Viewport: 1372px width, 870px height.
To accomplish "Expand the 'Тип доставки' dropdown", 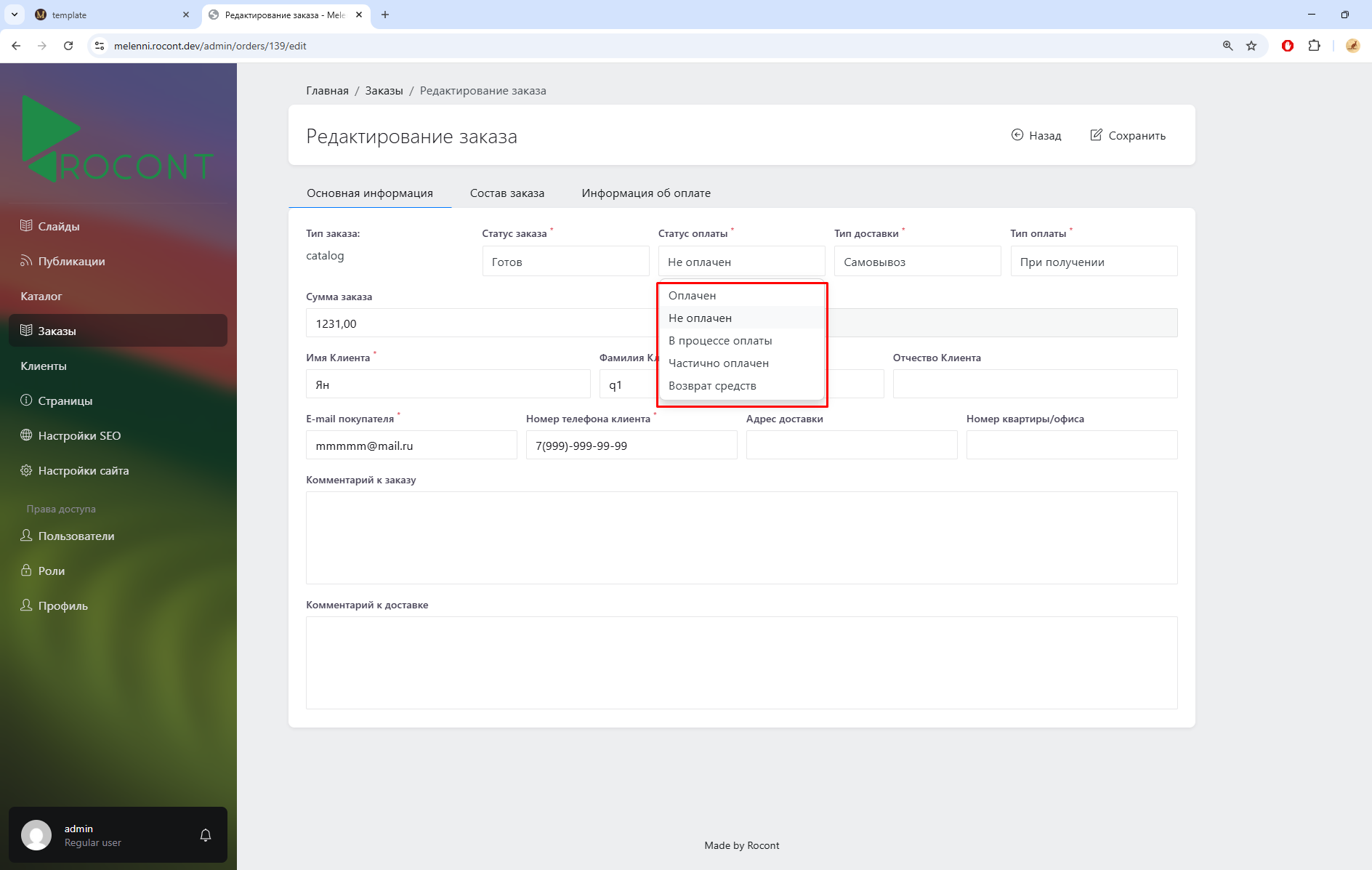I will (916, 262).
